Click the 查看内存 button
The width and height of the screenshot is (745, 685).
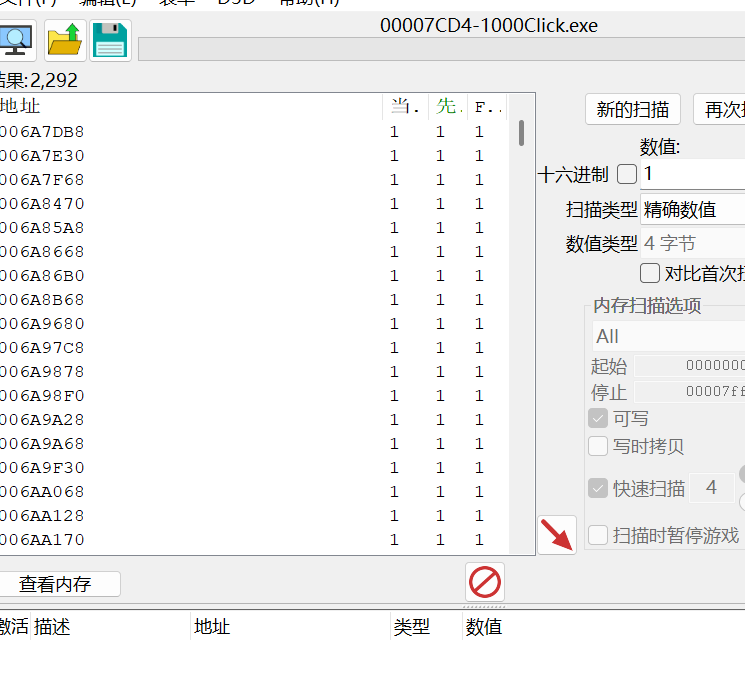click(x=55, y=584)
